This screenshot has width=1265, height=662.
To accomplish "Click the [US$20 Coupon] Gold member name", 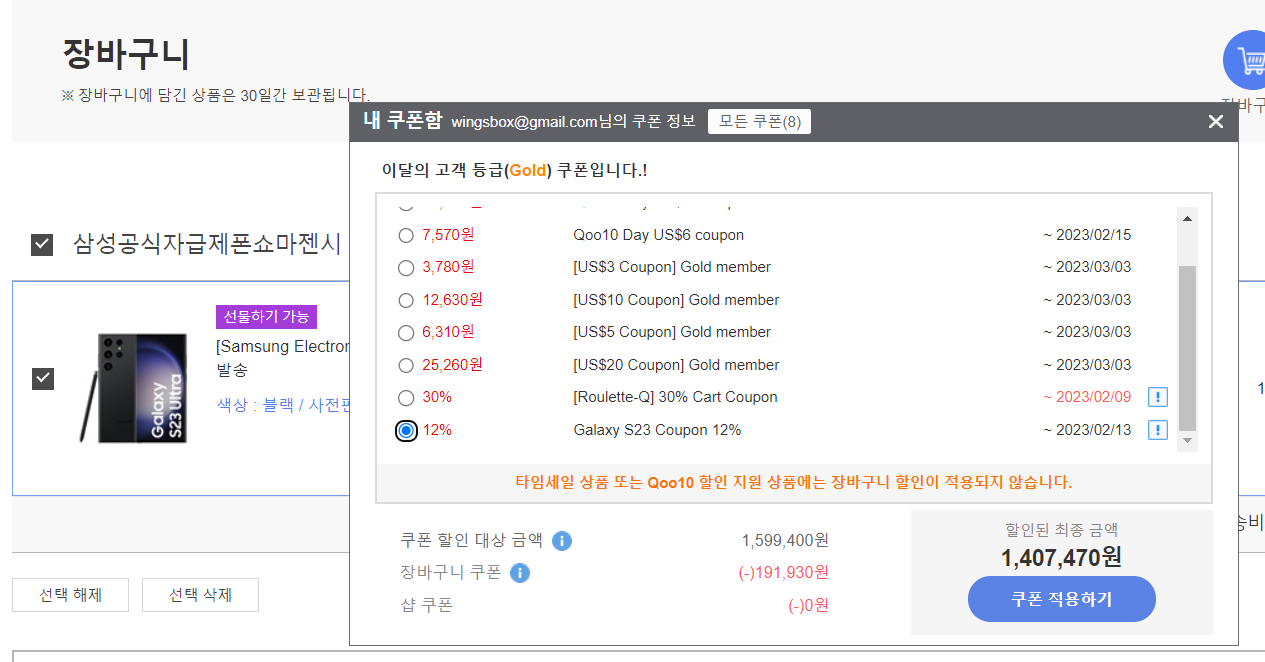I will [x=676, y=365].
